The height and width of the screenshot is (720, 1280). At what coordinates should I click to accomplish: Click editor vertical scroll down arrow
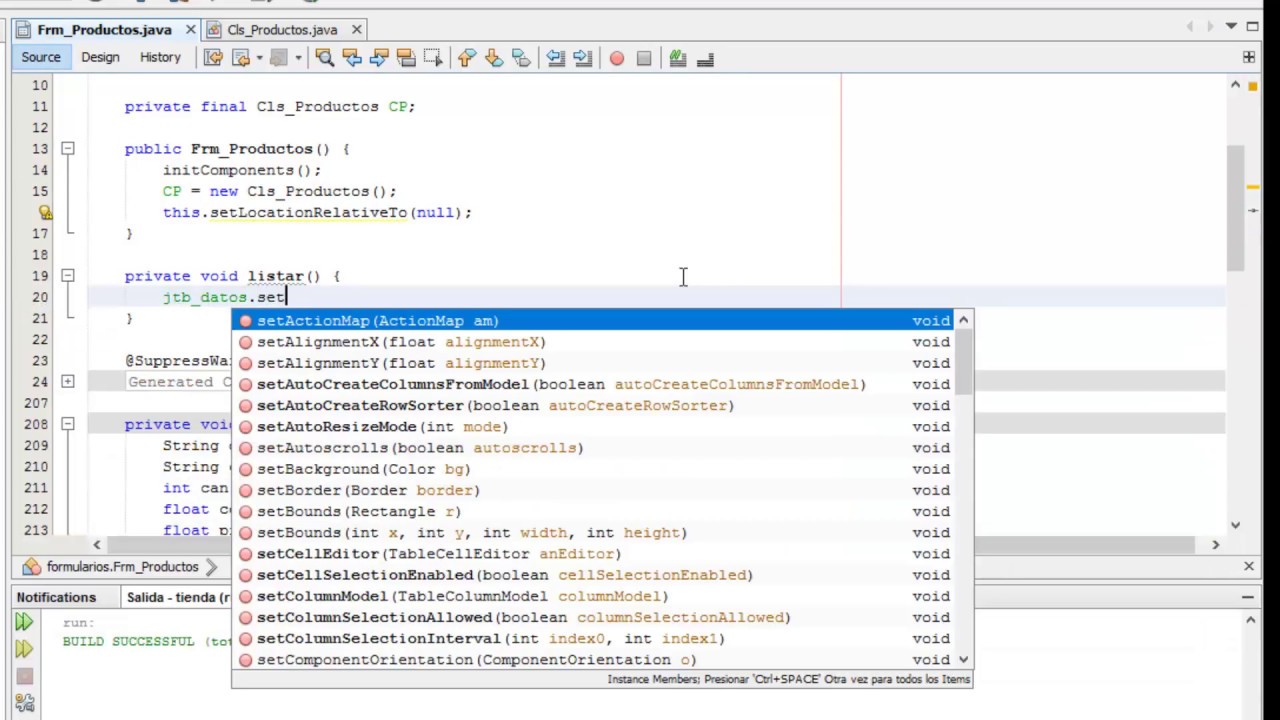[1235, 525]
